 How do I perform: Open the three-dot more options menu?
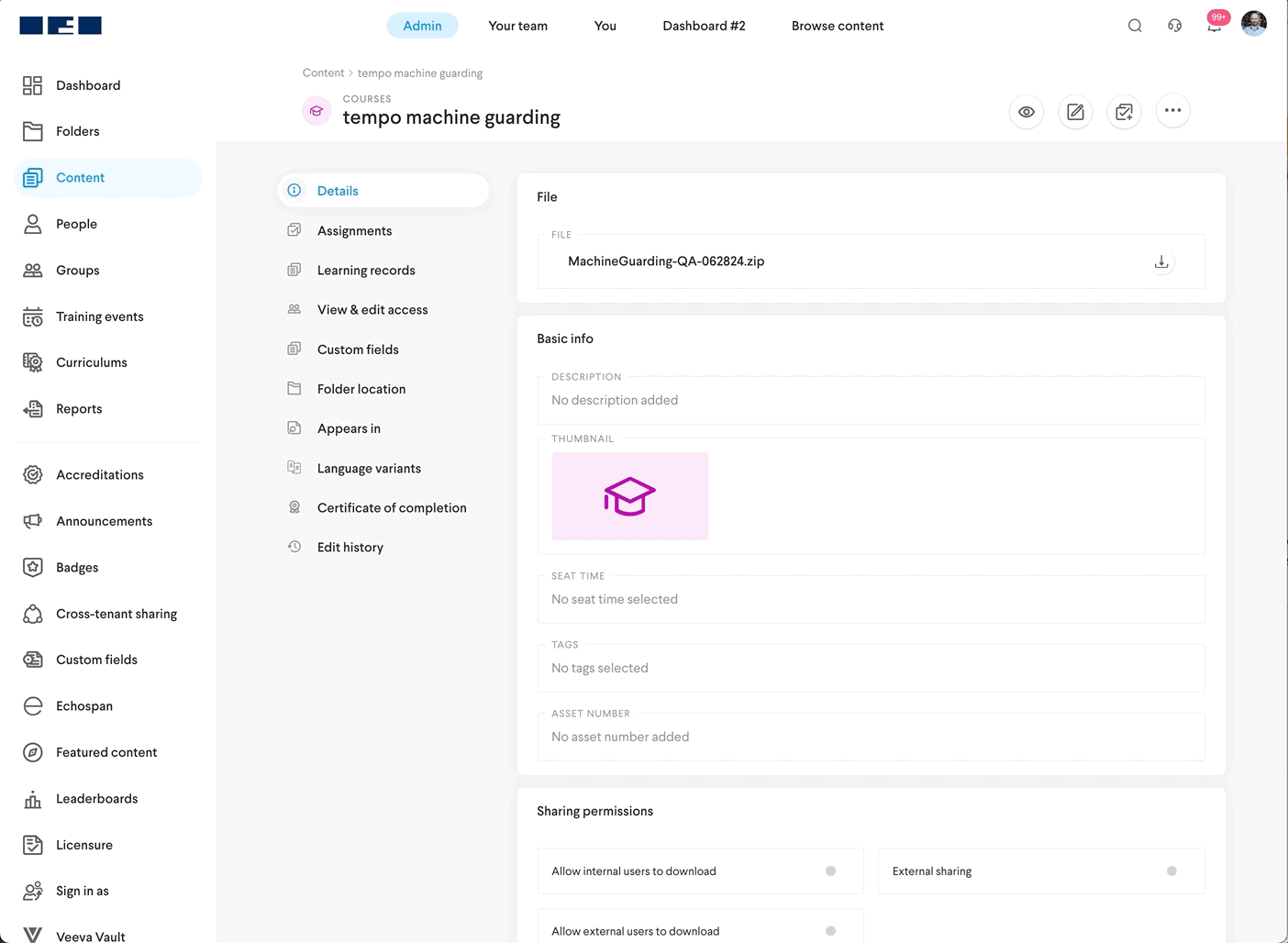1172,111
